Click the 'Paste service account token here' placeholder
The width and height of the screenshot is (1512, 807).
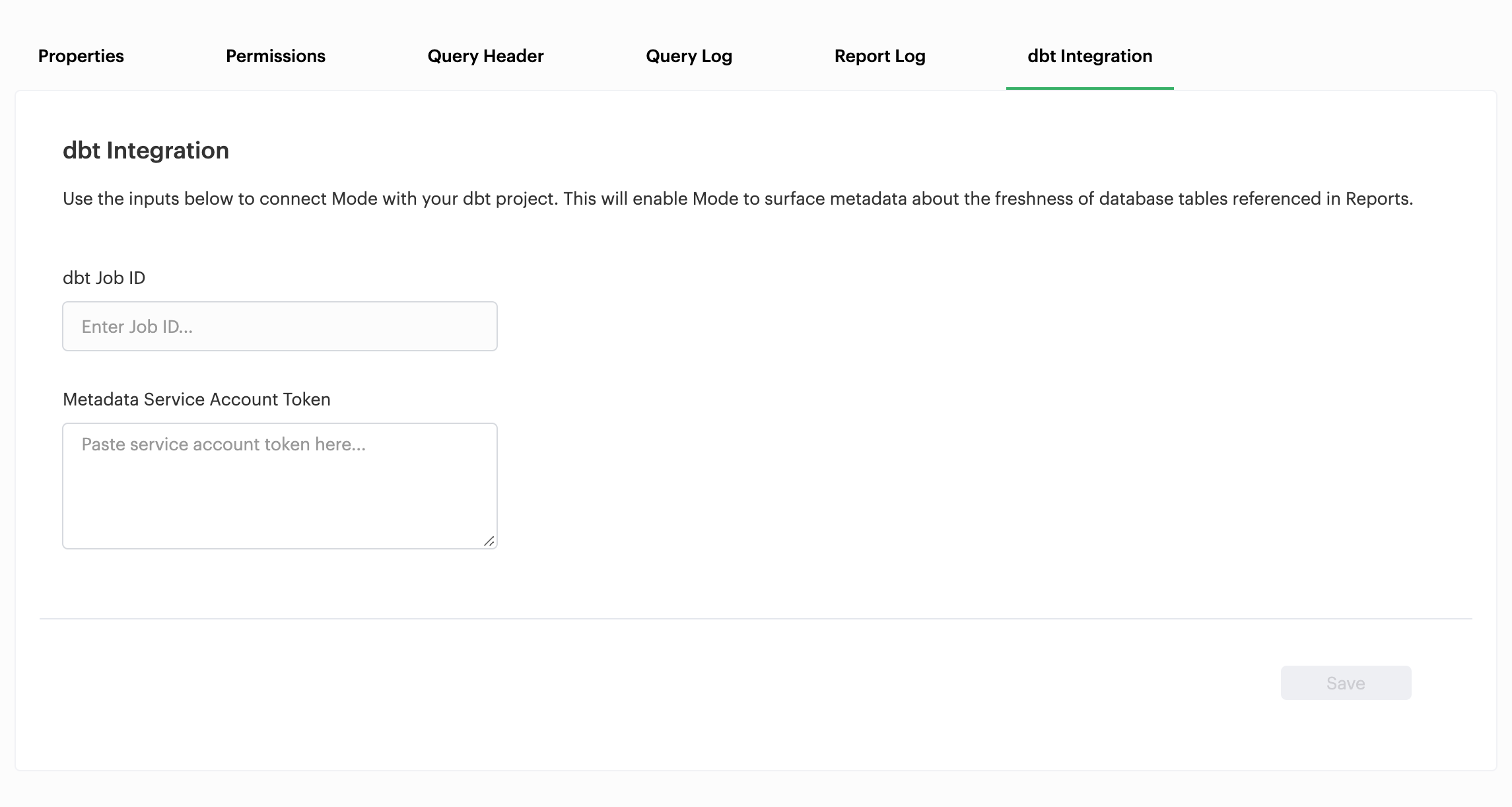point(223,444)
